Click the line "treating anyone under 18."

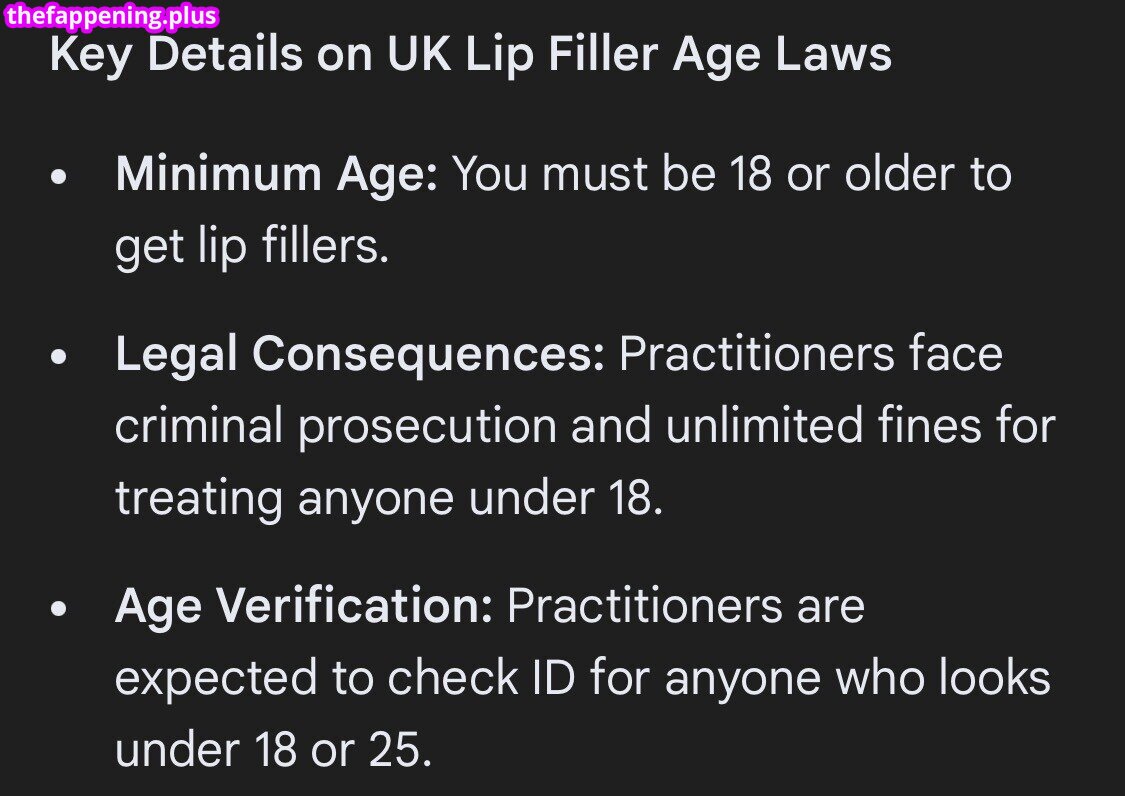(x=389, y=497)
